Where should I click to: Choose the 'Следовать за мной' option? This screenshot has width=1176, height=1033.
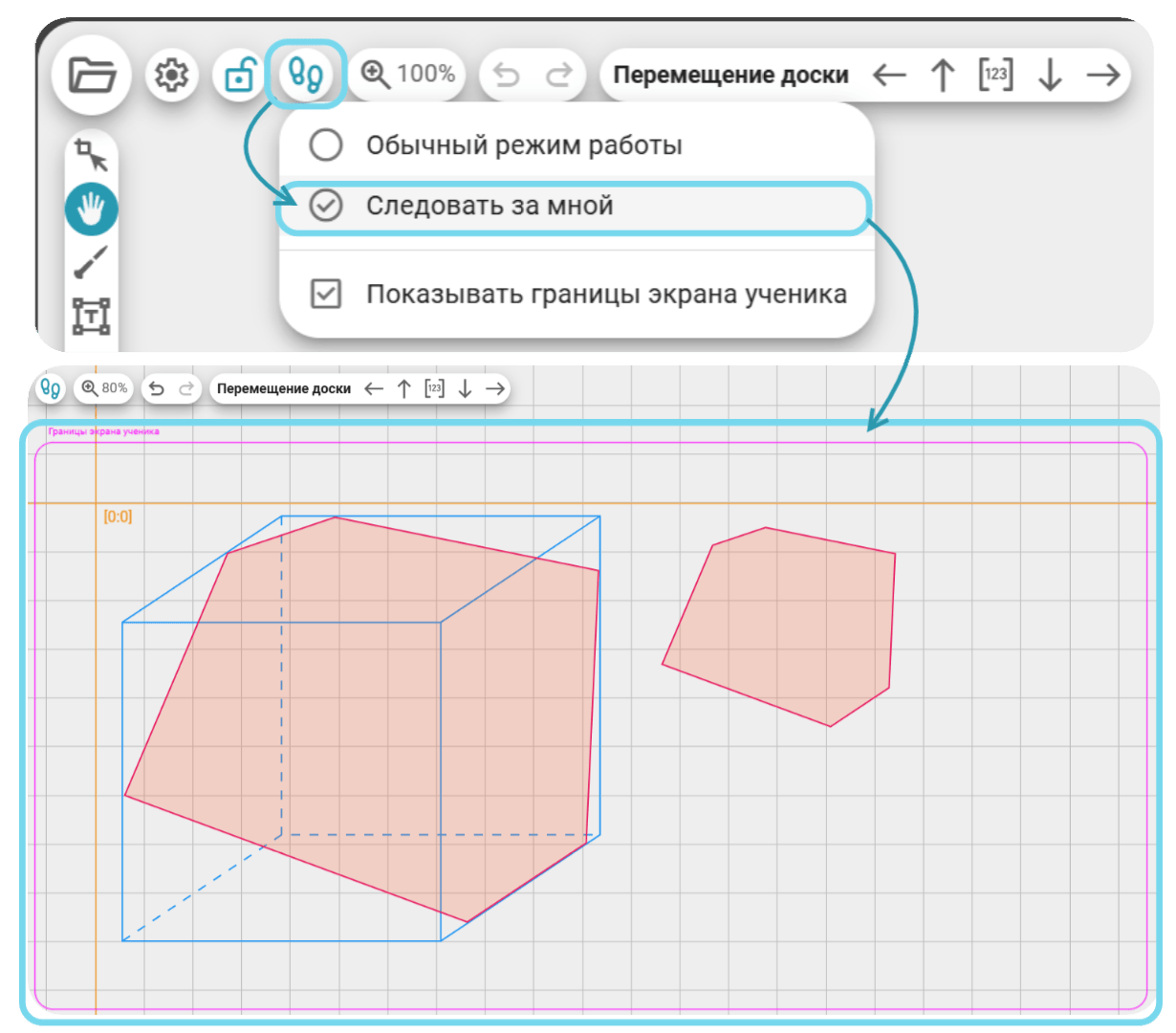pos(574,207)
